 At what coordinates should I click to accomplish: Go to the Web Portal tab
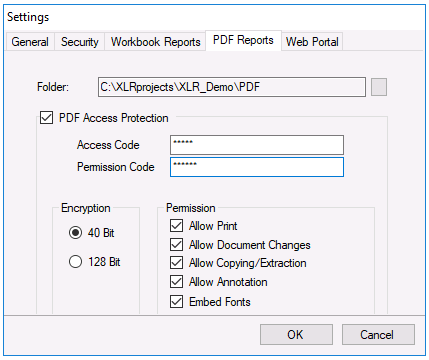tap(312, 42)
